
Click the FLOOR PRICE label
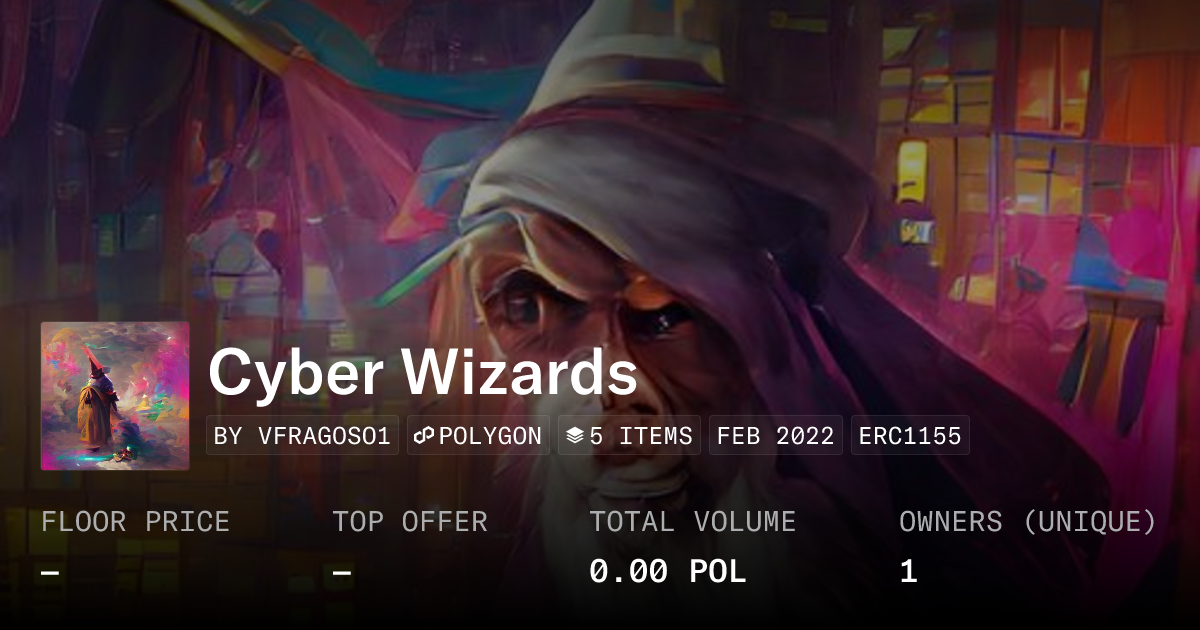point(135,522)
